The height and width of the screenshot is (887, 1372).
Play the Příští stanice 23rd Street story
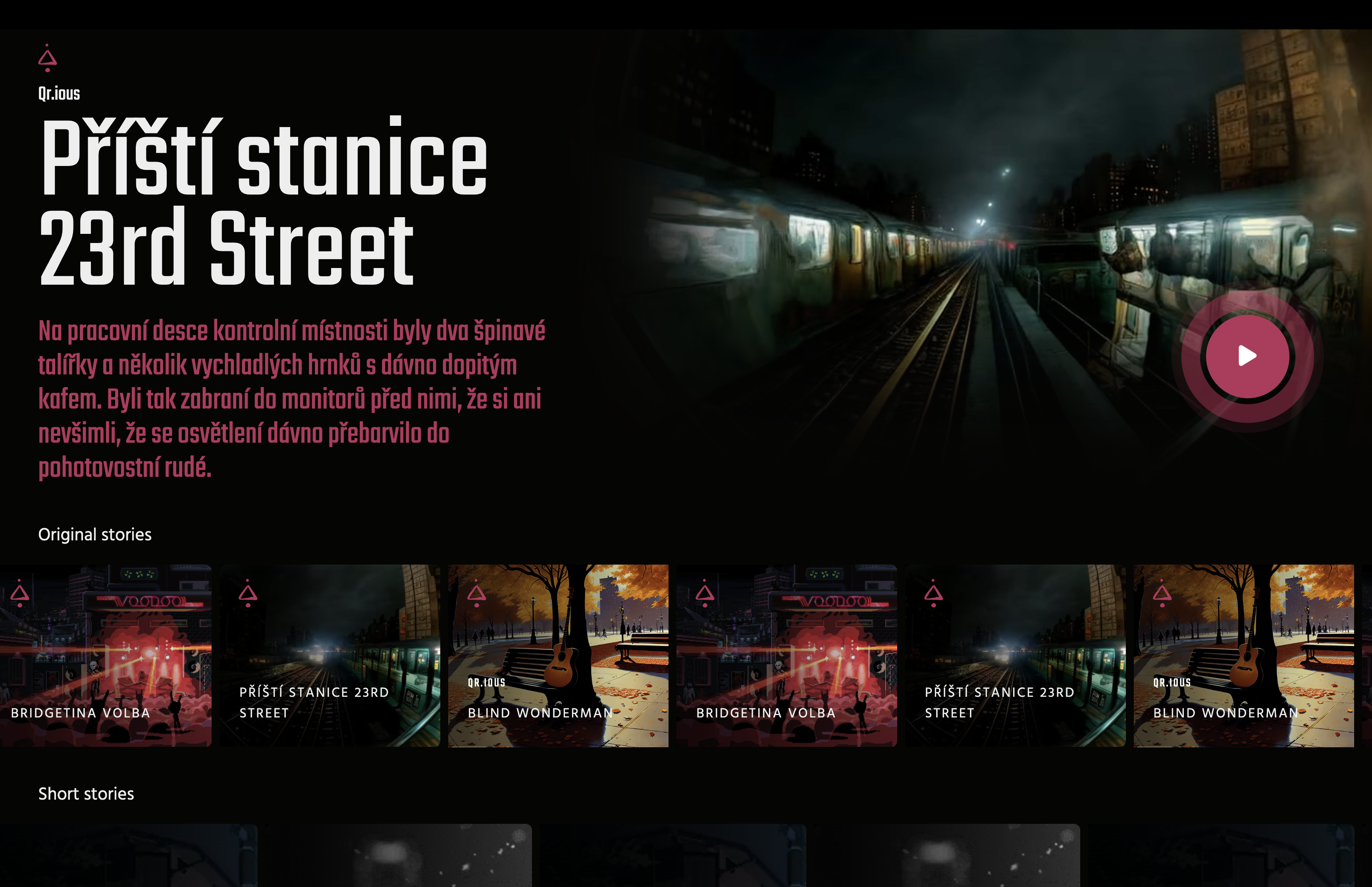click(1247, 356)
